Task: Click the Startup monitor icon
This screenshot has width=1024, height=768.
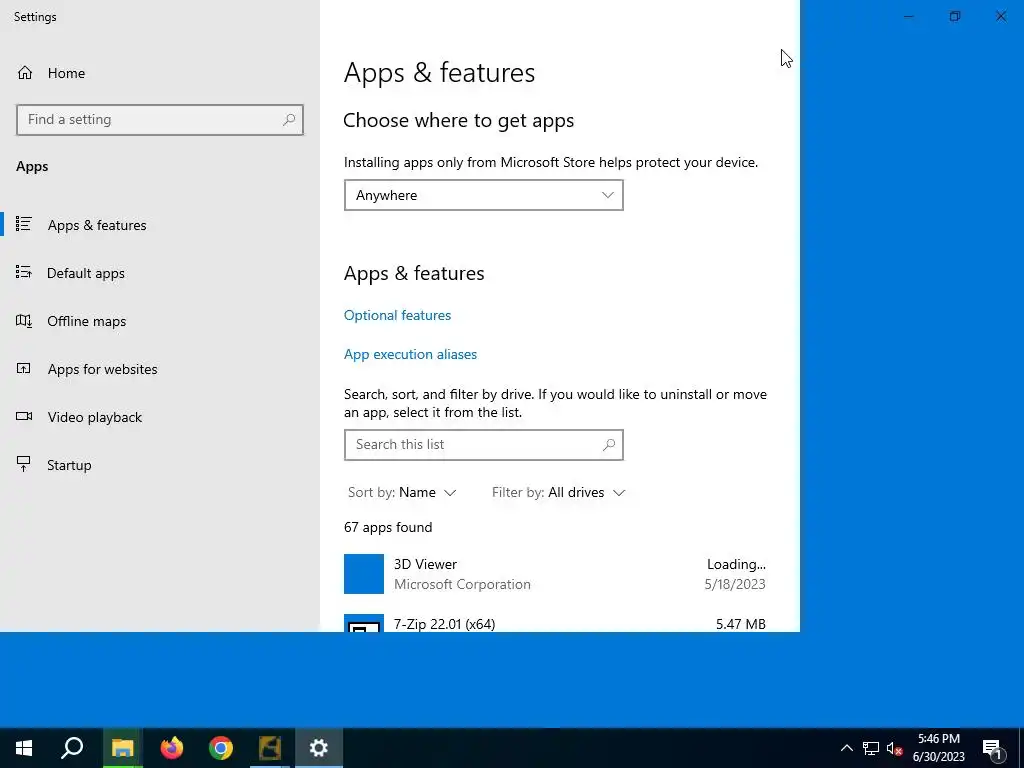Action: 24,464
